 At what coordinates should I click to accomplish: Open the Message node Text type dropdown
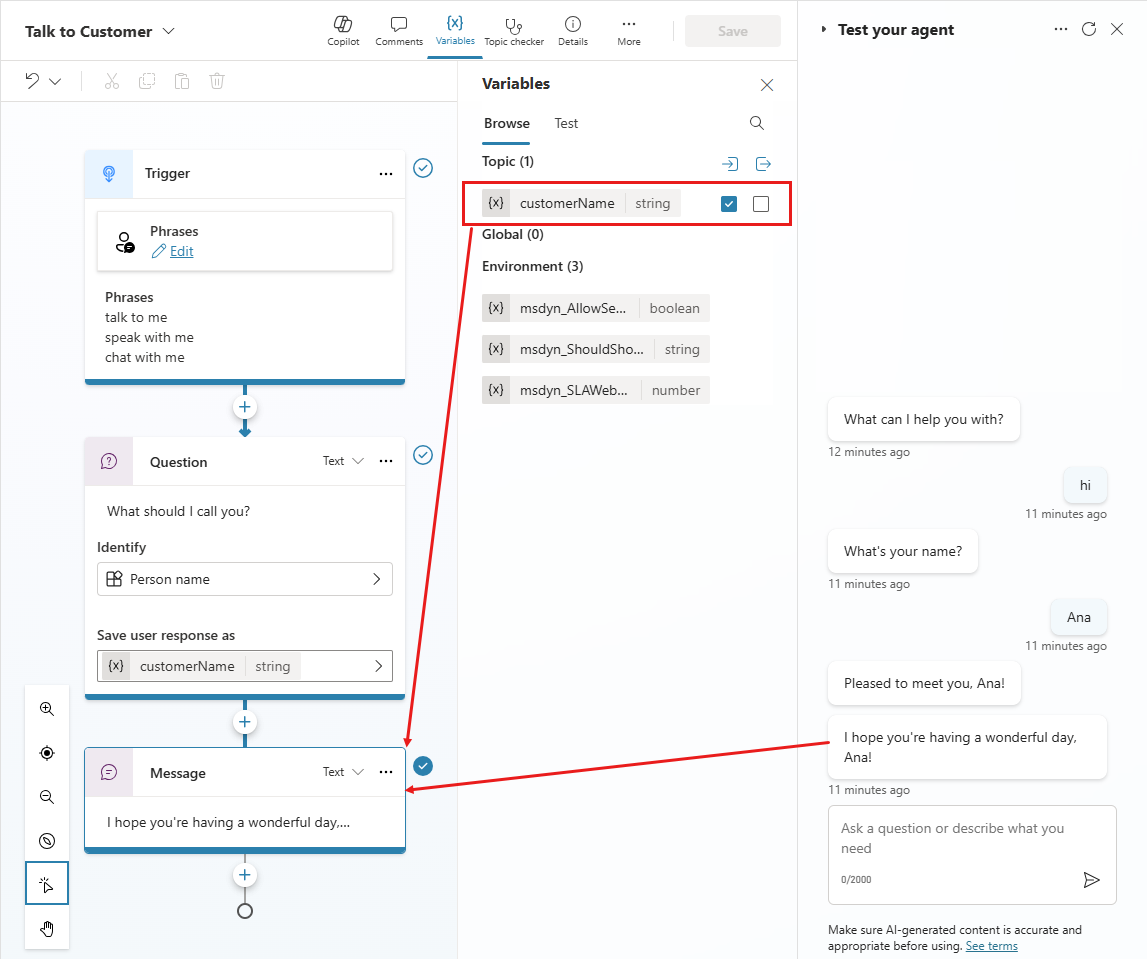pos(343,772)
